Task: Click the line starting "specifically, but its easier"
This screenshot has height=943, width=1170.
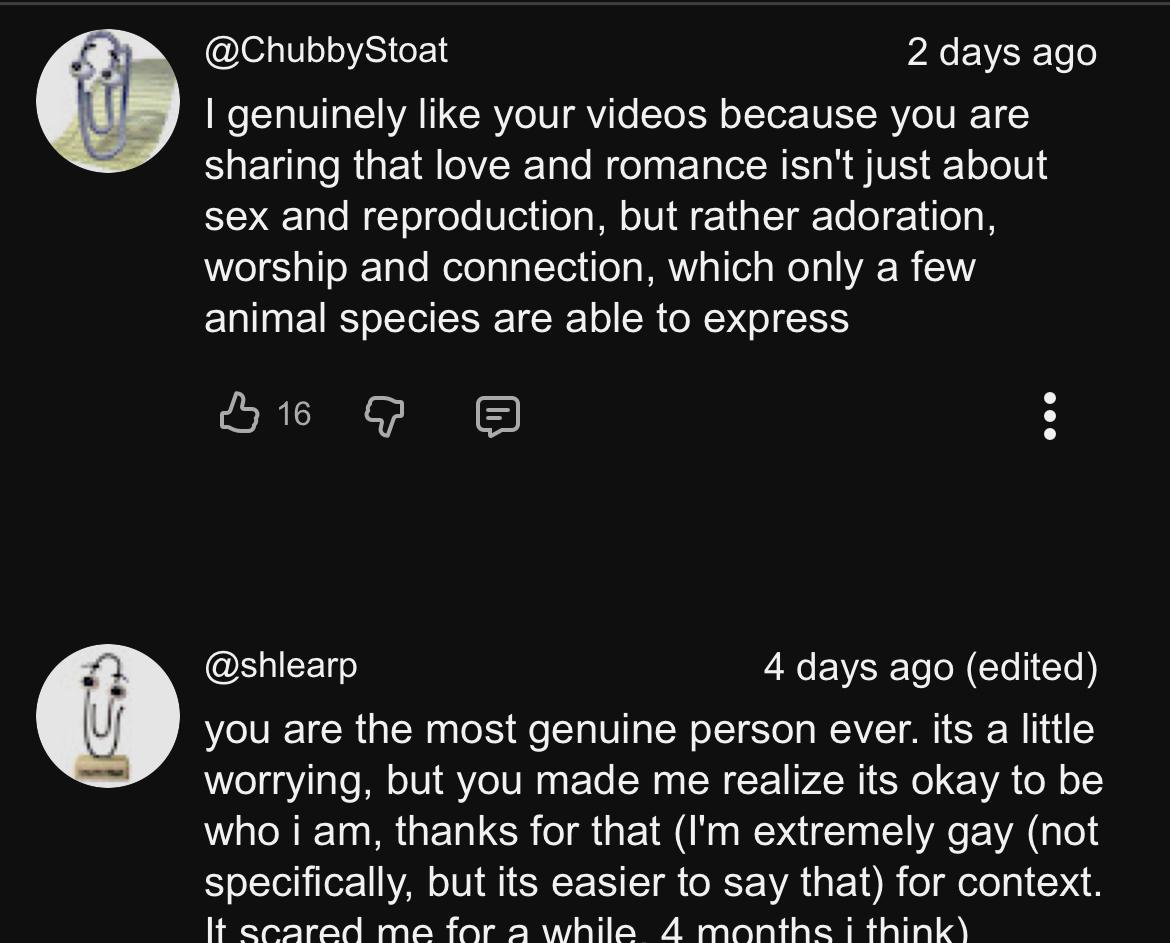Action: coord(653,883)
